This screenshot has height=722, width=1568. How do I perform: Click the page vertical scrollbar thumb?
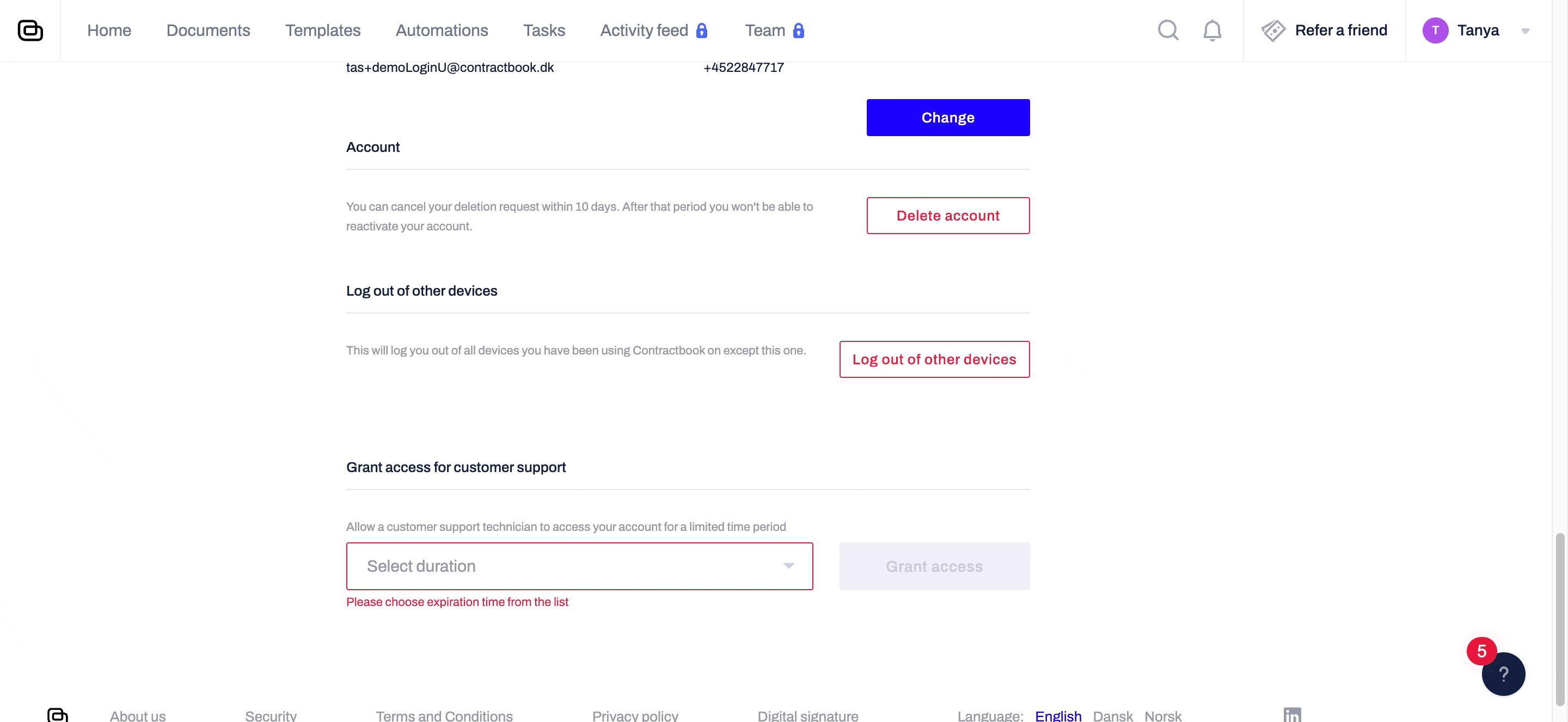point(1559,618)
